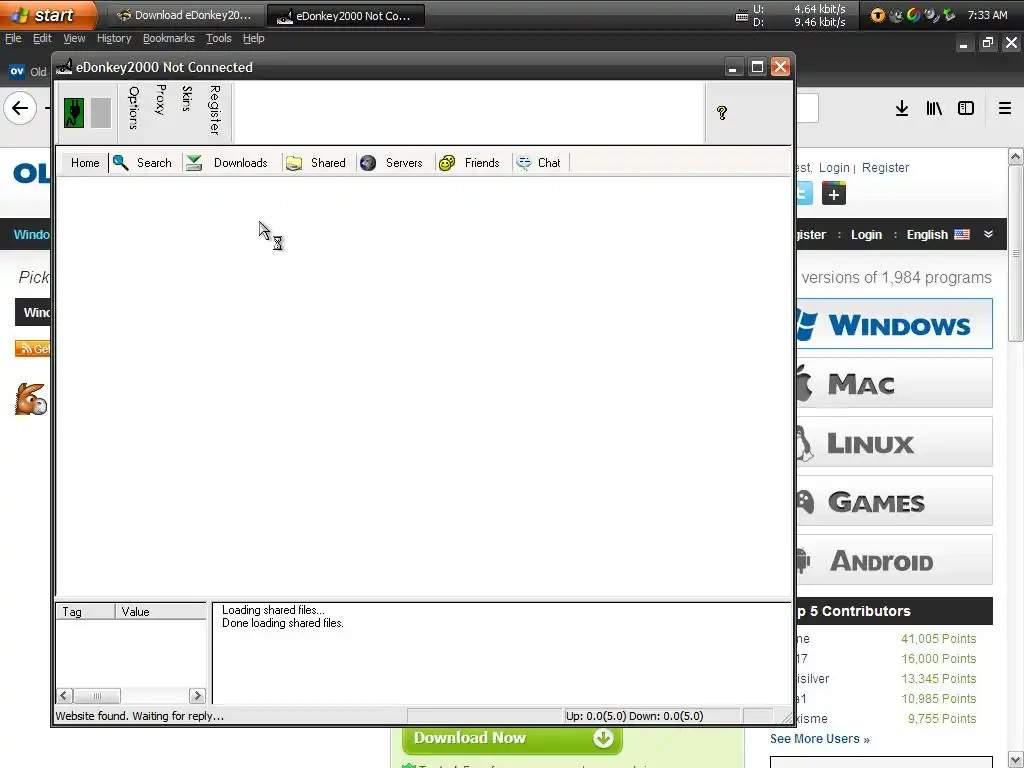Open the Bookmarks menu in browser

[x=168, y=38]
